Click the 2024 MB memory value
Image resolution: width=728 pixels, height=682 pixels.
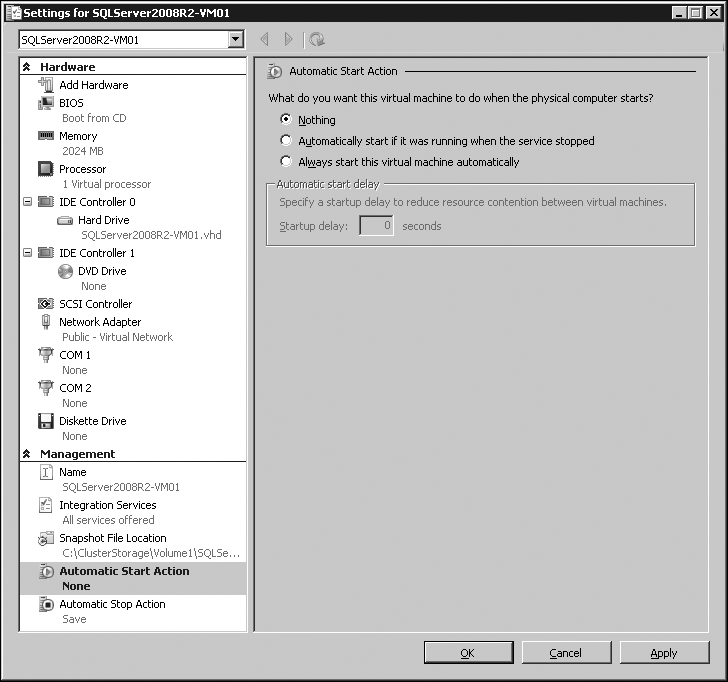[x=83, y=151]
